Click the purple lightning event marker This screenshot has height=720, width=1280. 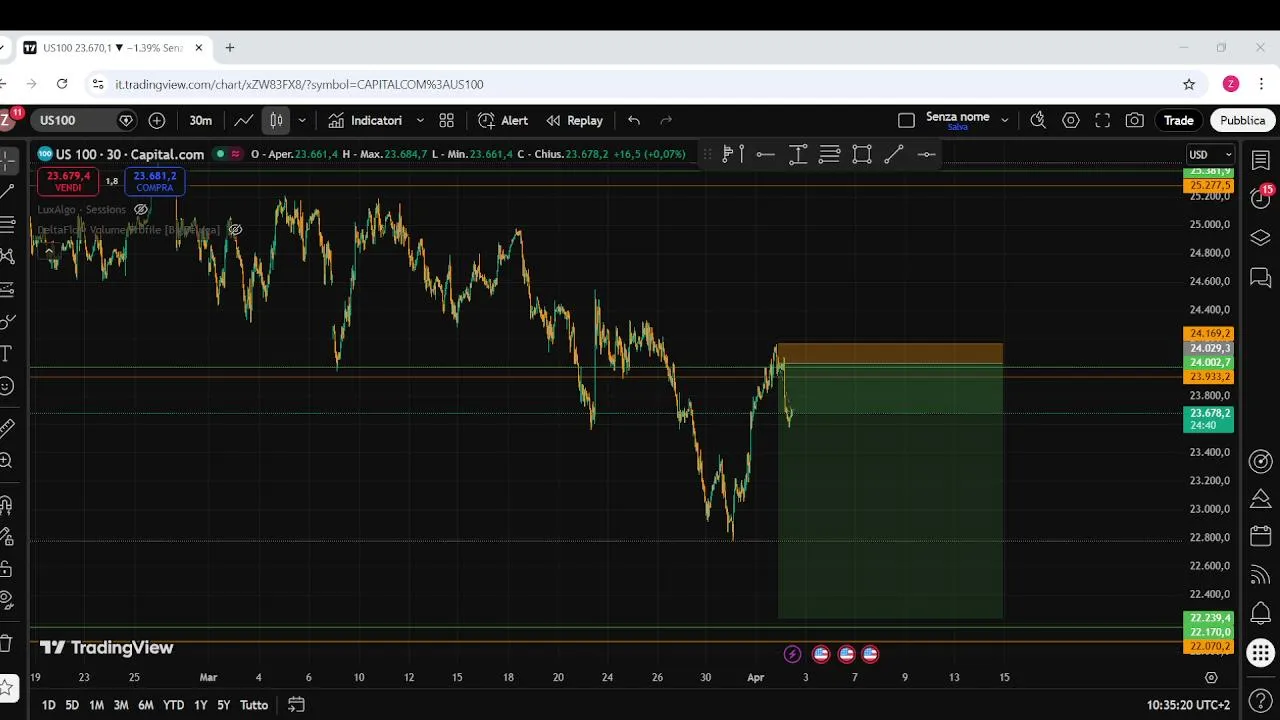(x=792, y=654)
